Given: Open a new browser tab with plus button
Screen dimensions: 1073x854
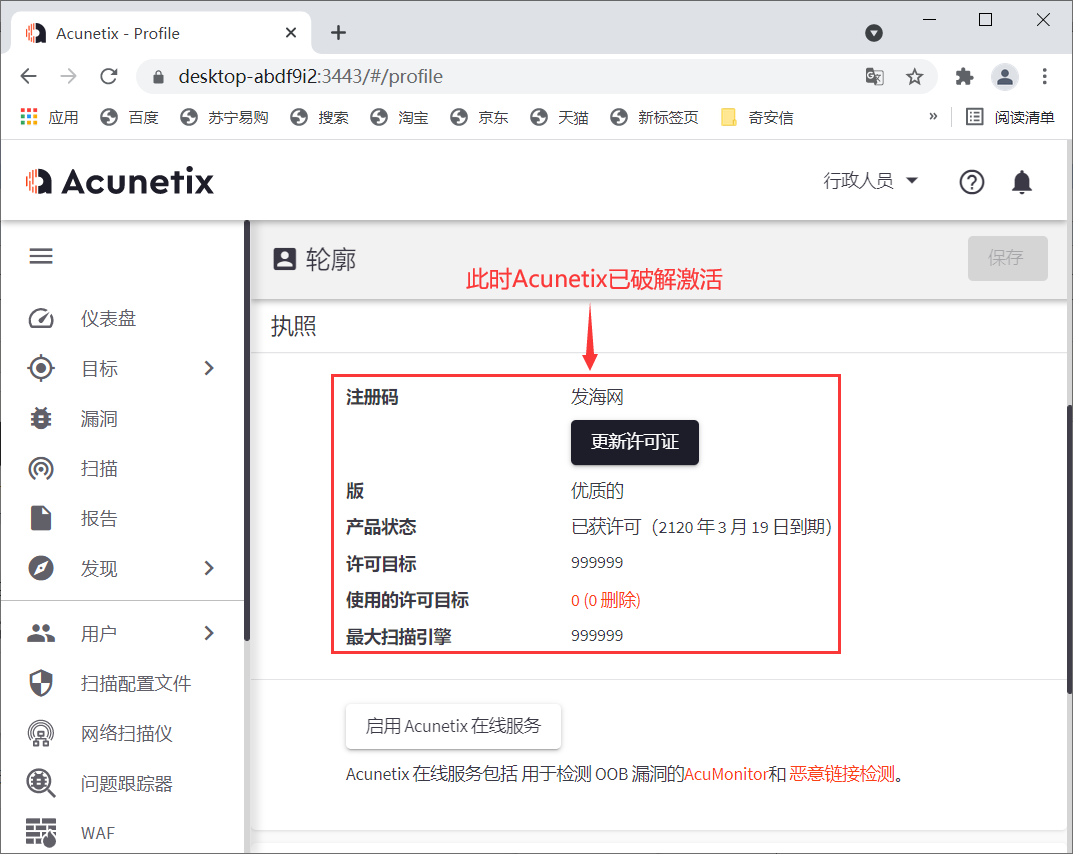Looking at the screenshot, I should pos(338,33).
